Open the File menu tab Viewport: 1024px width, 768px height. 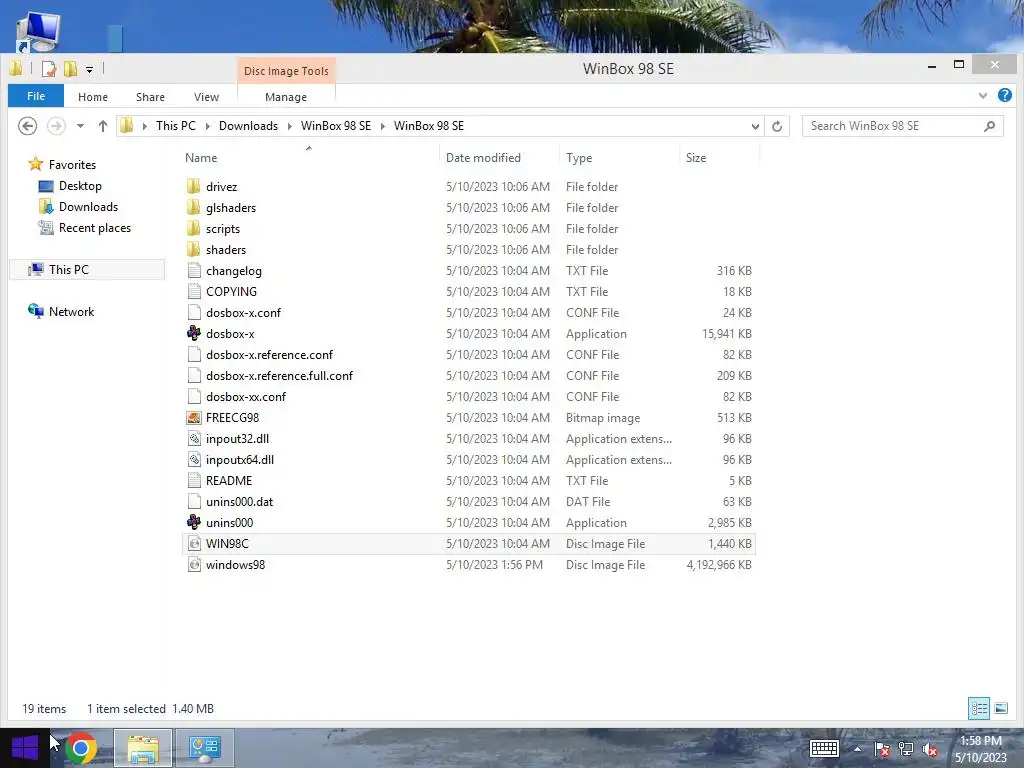pos(36,96)
